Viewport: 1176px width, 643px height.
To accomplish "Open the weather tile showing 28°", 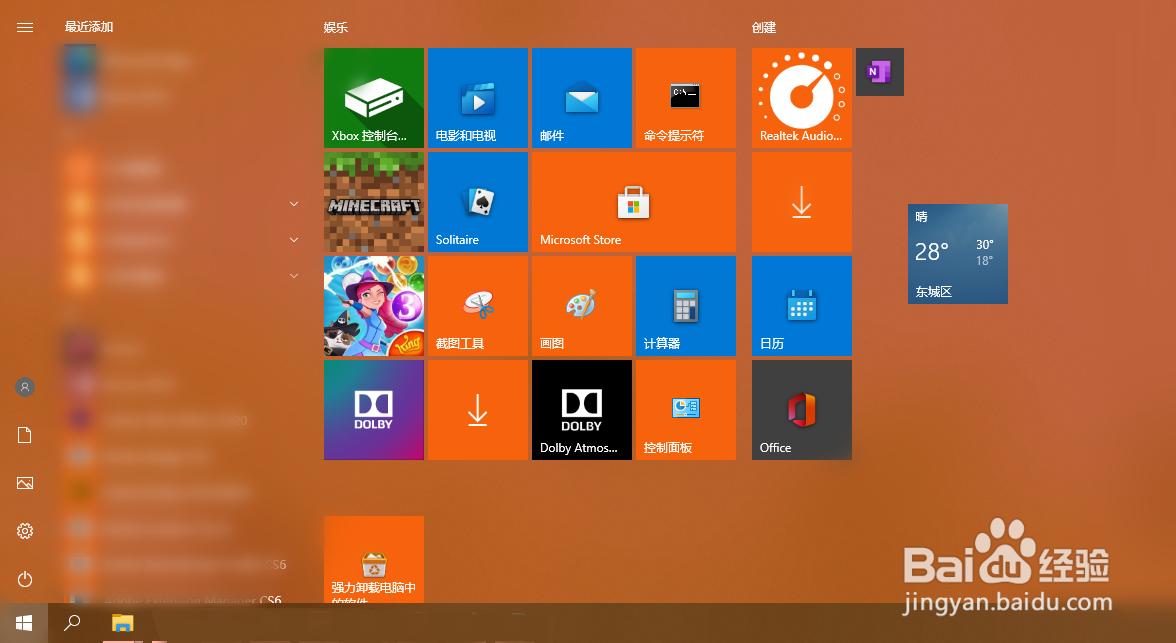I will 958,254.
